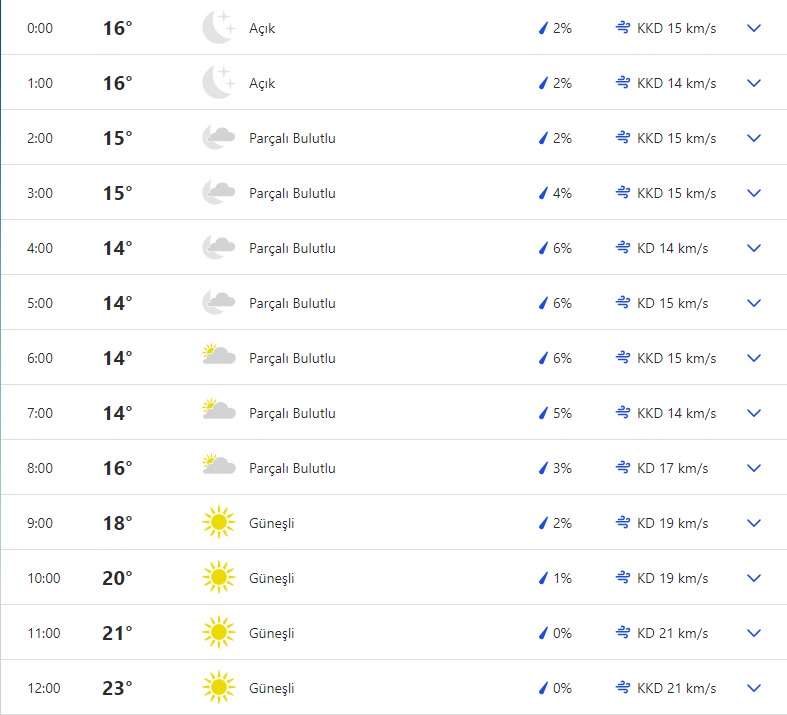Open details chevron for 7:00

[754, 413]
